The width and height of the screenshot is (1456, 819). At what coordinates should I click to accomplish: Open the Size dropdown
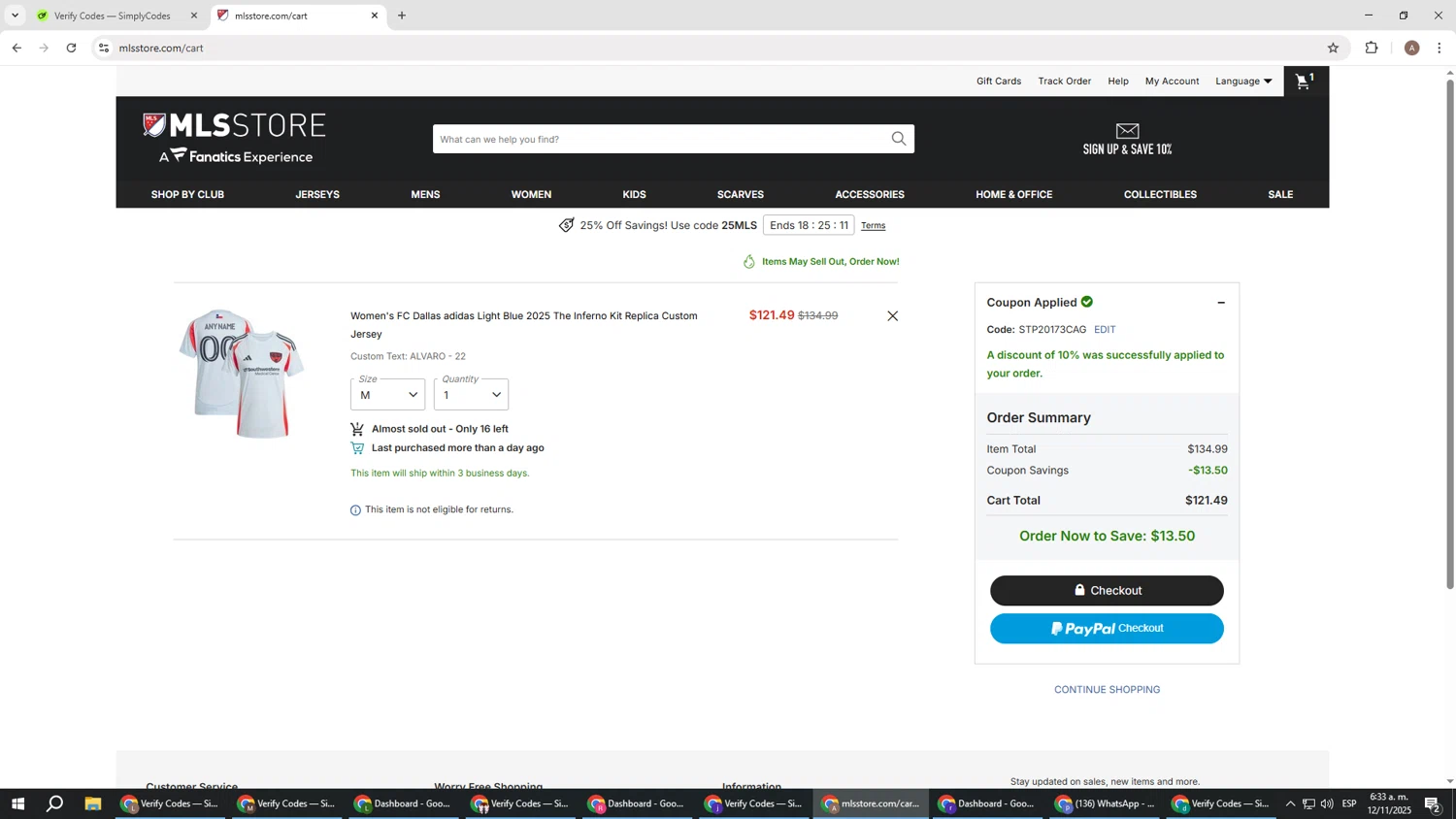387,394
